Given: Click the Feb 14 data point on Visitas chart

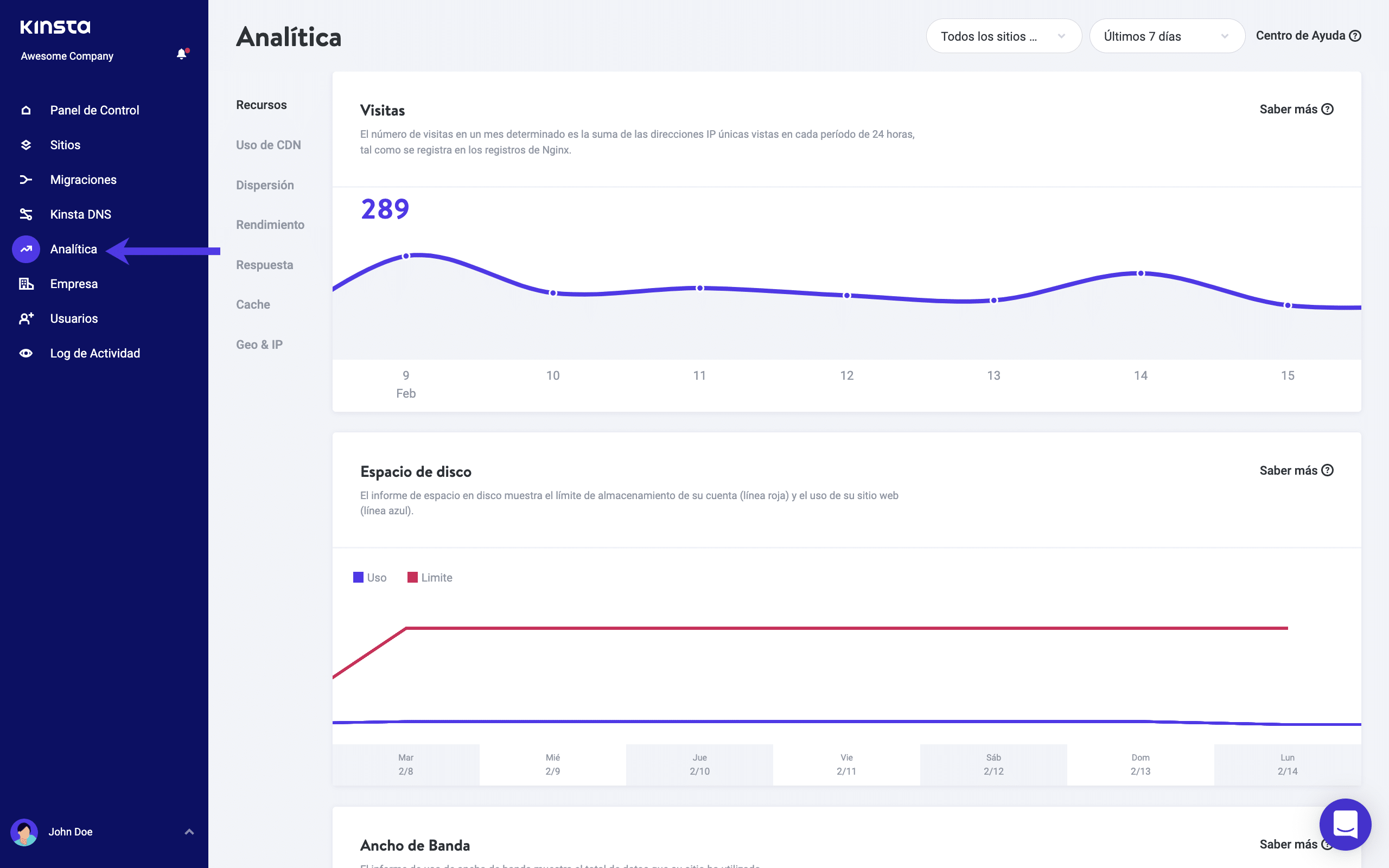Looking at the screenshot, I should tap(1140, 273).
